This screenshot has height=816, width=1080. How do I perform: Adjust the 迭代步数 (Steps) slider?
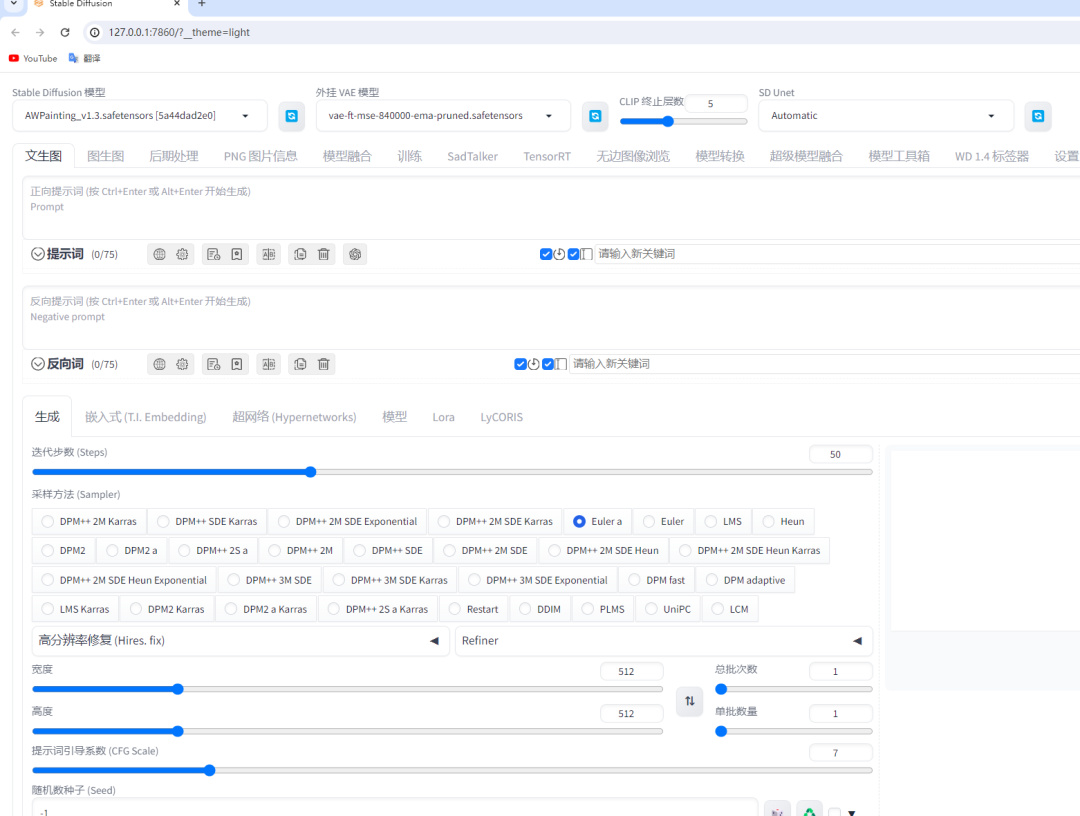452,472
